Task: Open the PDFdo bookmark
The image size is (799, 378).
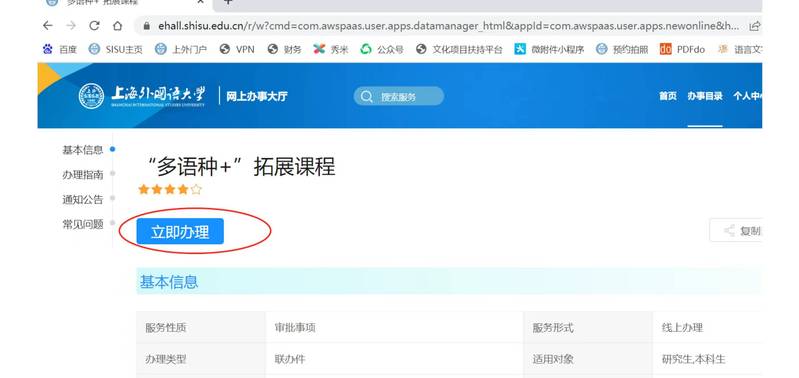Action: tap(682, 49)
